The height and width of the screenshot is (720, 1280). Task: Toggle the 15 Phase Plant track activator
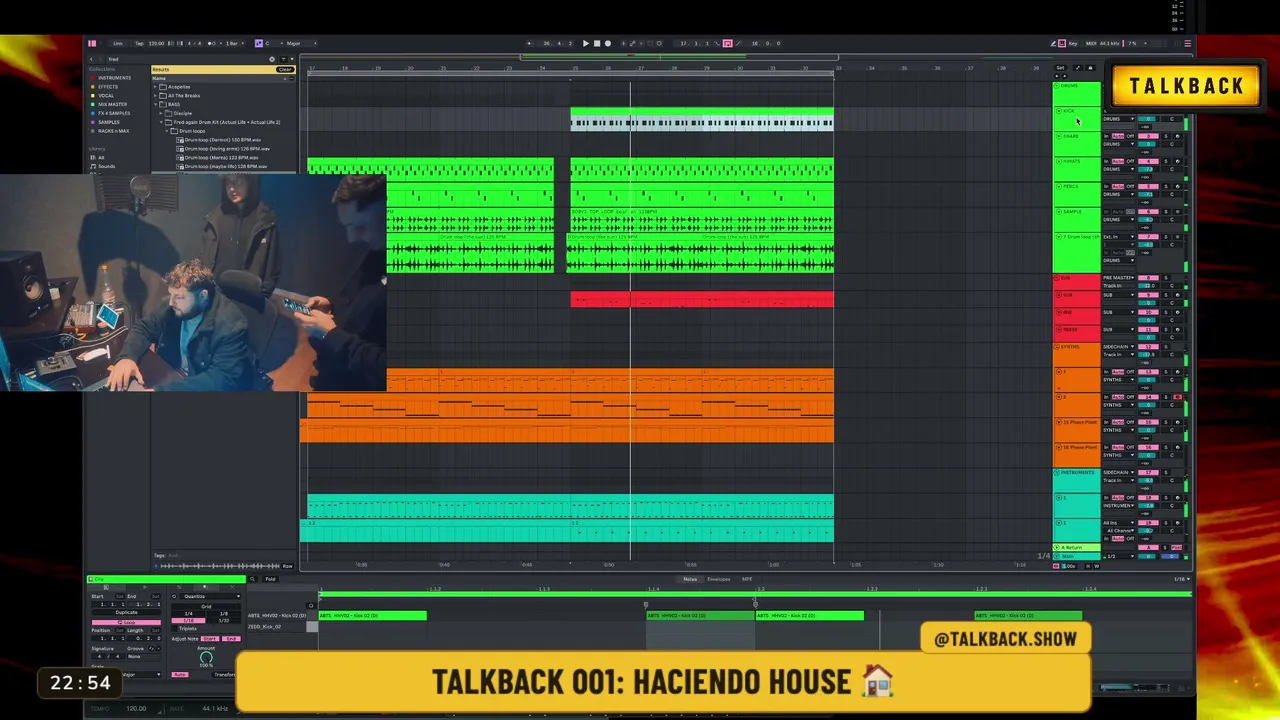pyautogui.click(x=1150, y=422)
